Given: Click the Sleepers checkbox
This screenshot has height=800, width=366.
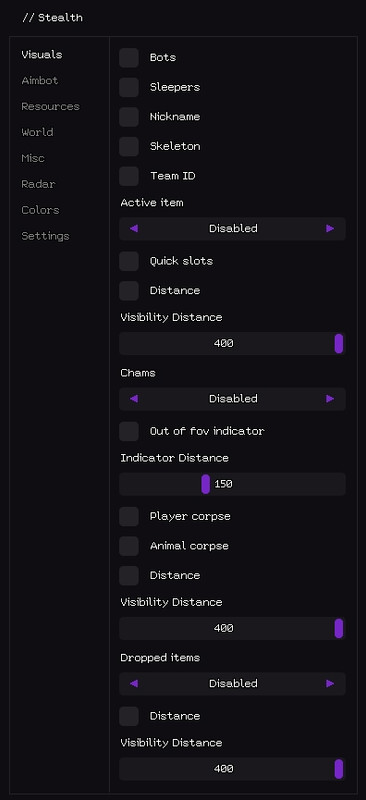Looking at the screenshot, I should tap(129, 87).
